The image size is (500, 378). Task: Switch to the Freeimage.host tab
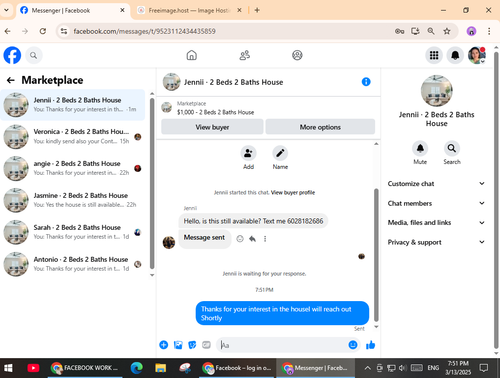coord(189,10)
